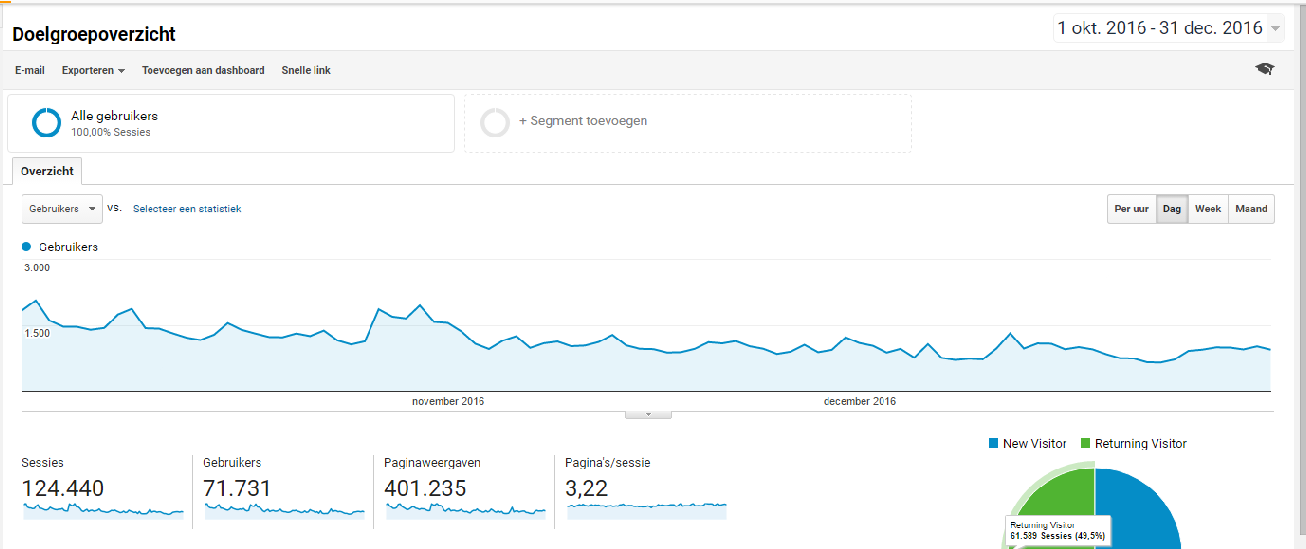Viewport: 1306px width, 549px height.
Task: Click + Segment toevoegen box
Action: point(687,123)
